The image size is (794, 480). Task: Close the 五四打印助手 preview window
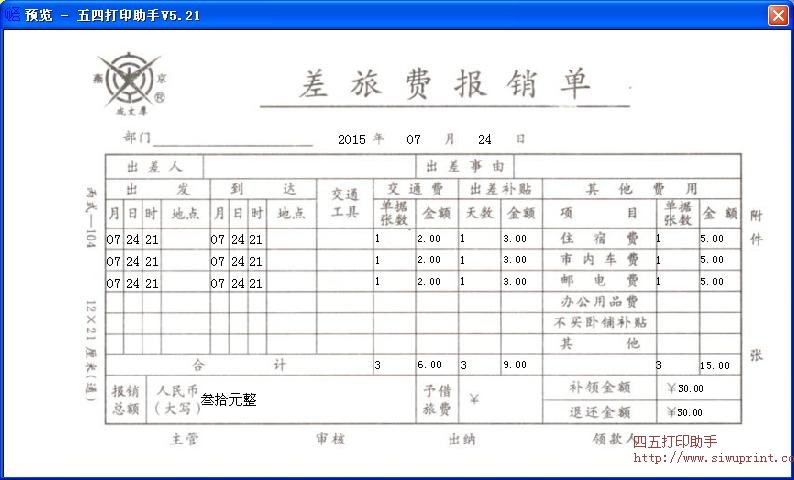[778, 15]
